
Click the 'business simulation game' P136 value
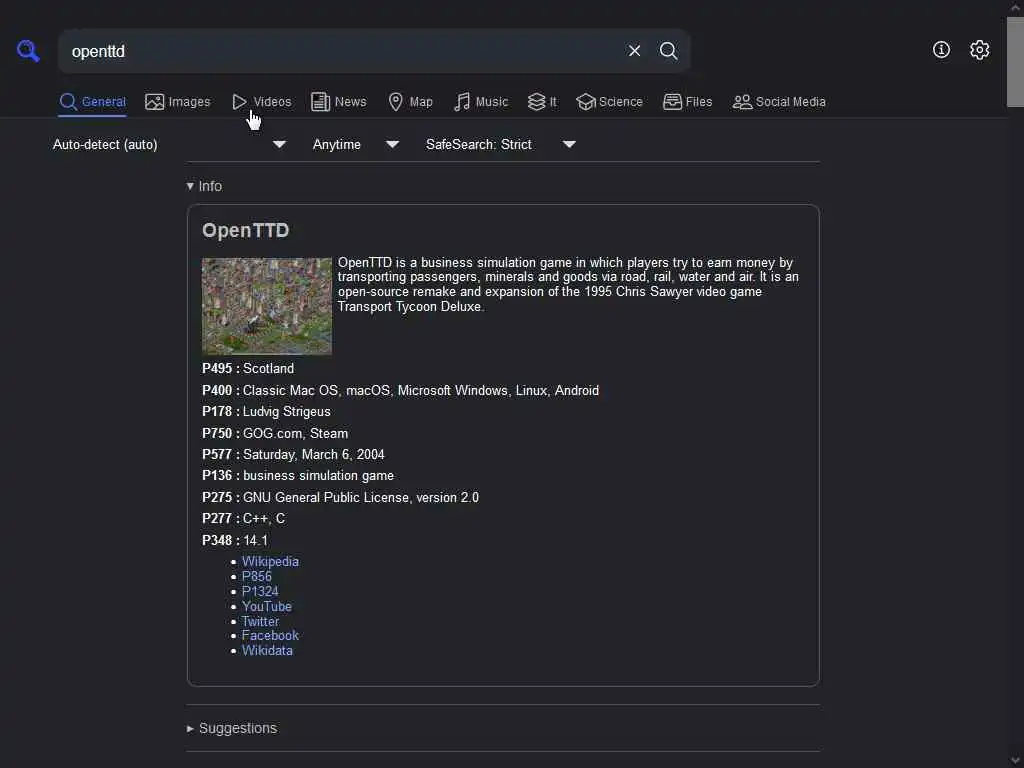(x=318, y=475)
